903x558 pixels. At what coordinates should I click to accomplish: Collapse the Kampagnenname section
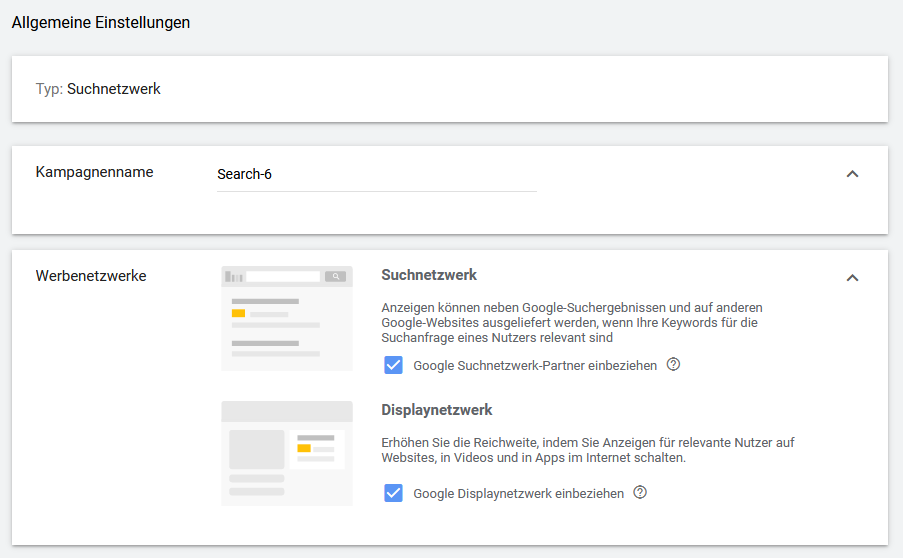[852, 174]
